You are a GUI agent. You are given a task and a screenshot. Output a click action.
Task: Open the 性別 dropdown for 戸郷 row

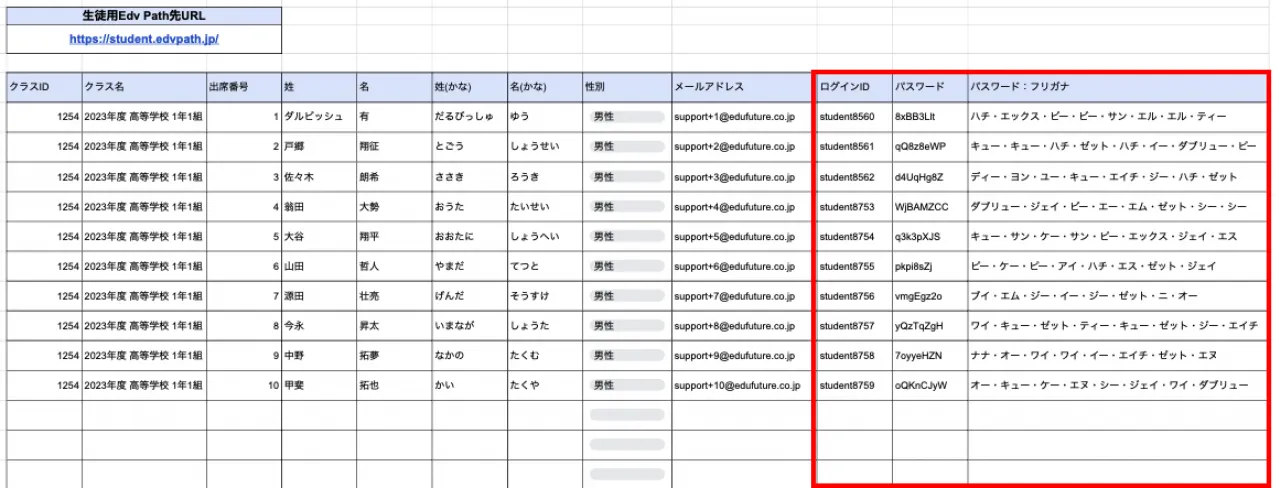(627, 147)
